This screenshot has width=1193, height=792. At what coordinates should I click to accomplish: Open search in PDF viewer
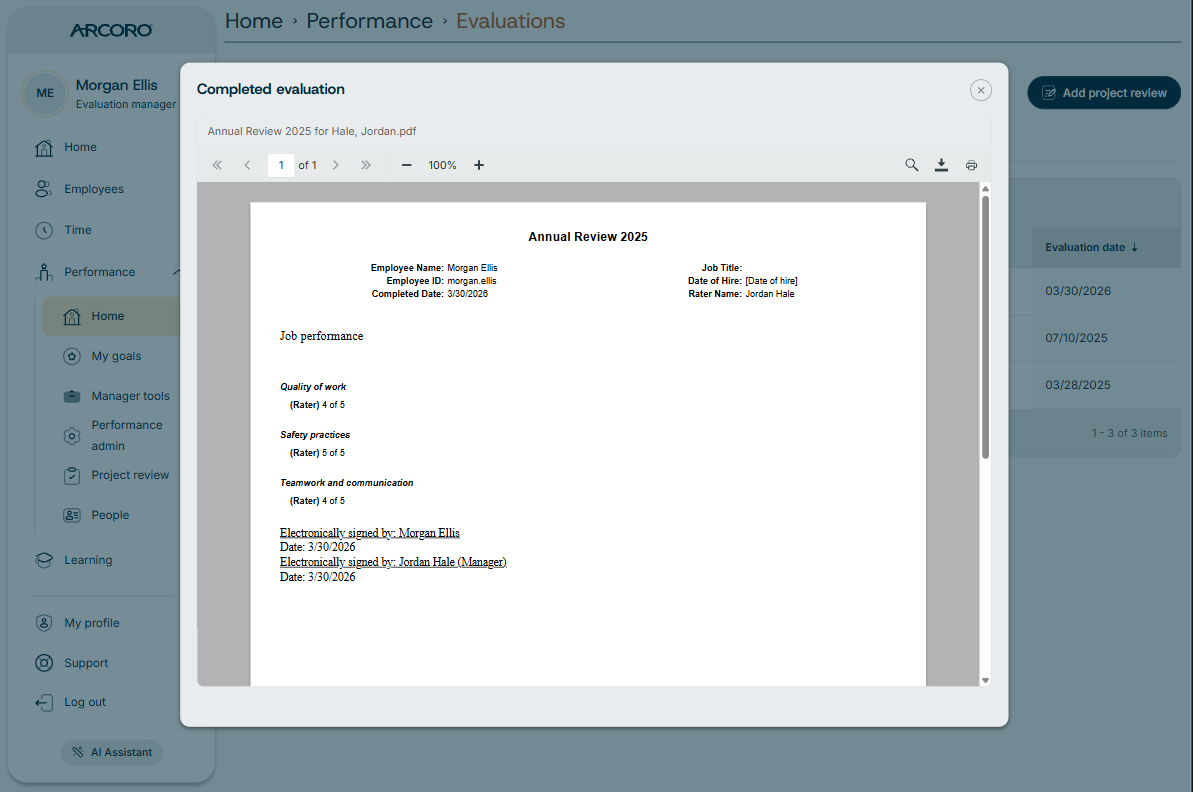(x=911, y=165)
